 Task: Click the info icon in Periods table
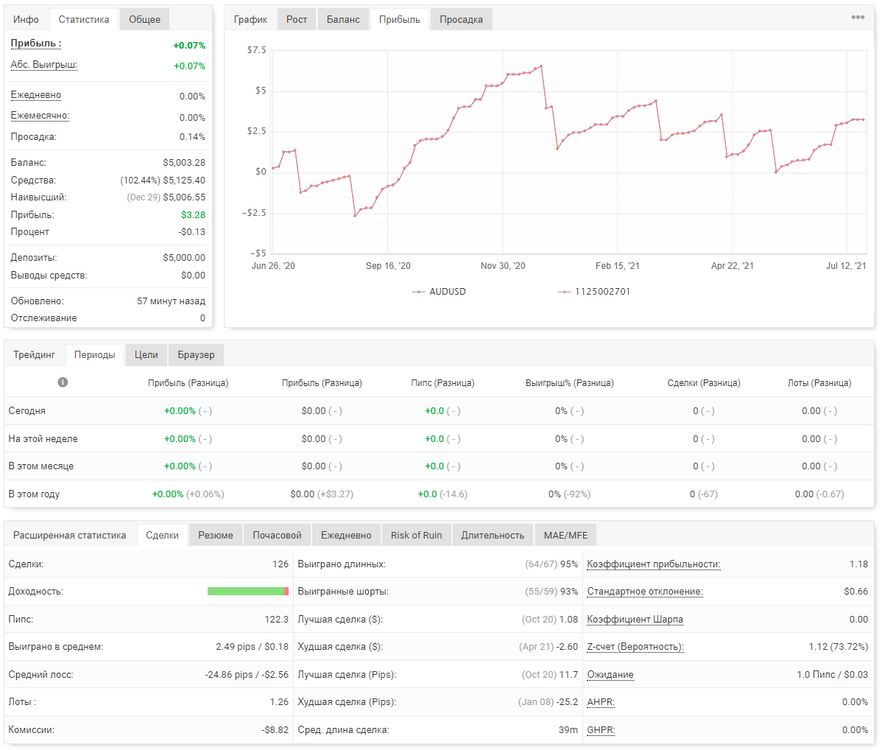pos(62,382)
